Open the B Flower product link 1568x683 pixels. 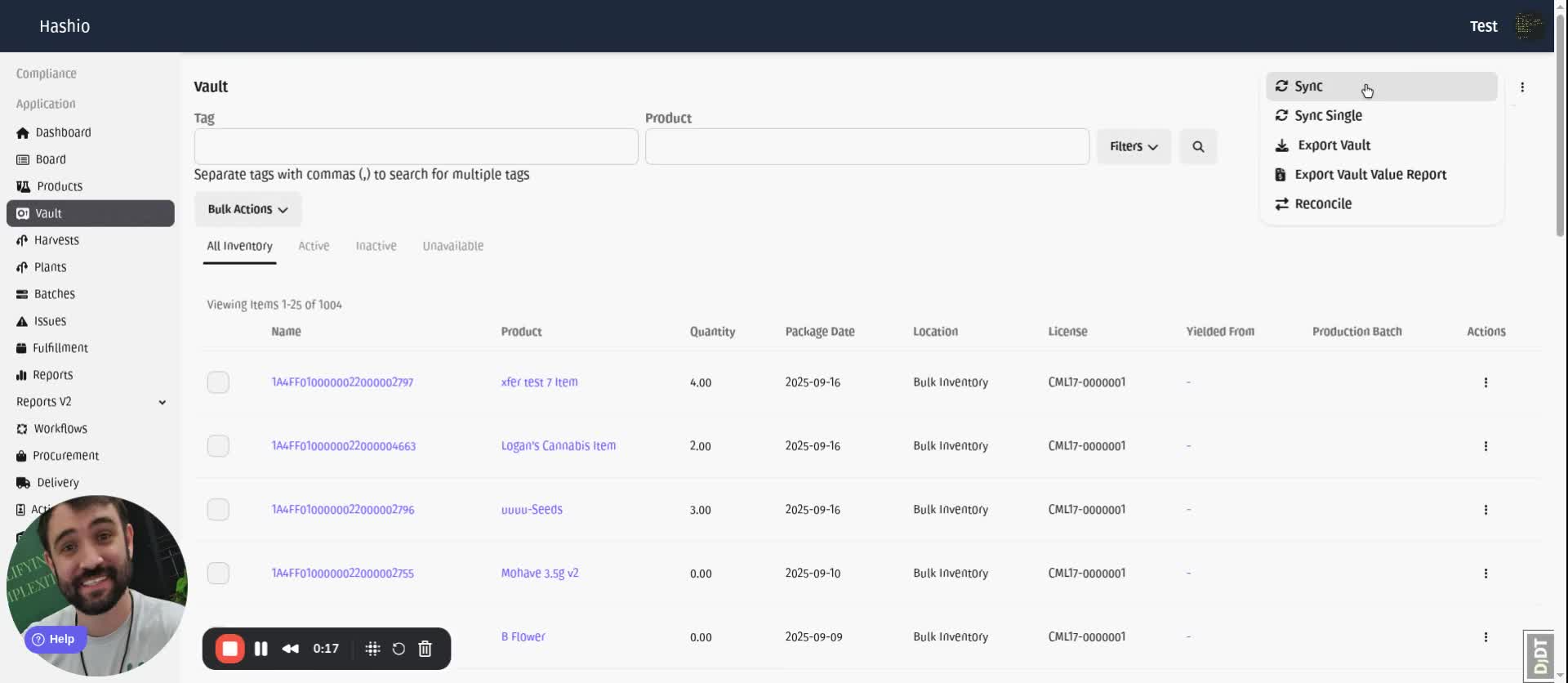[x=523, y=637]
